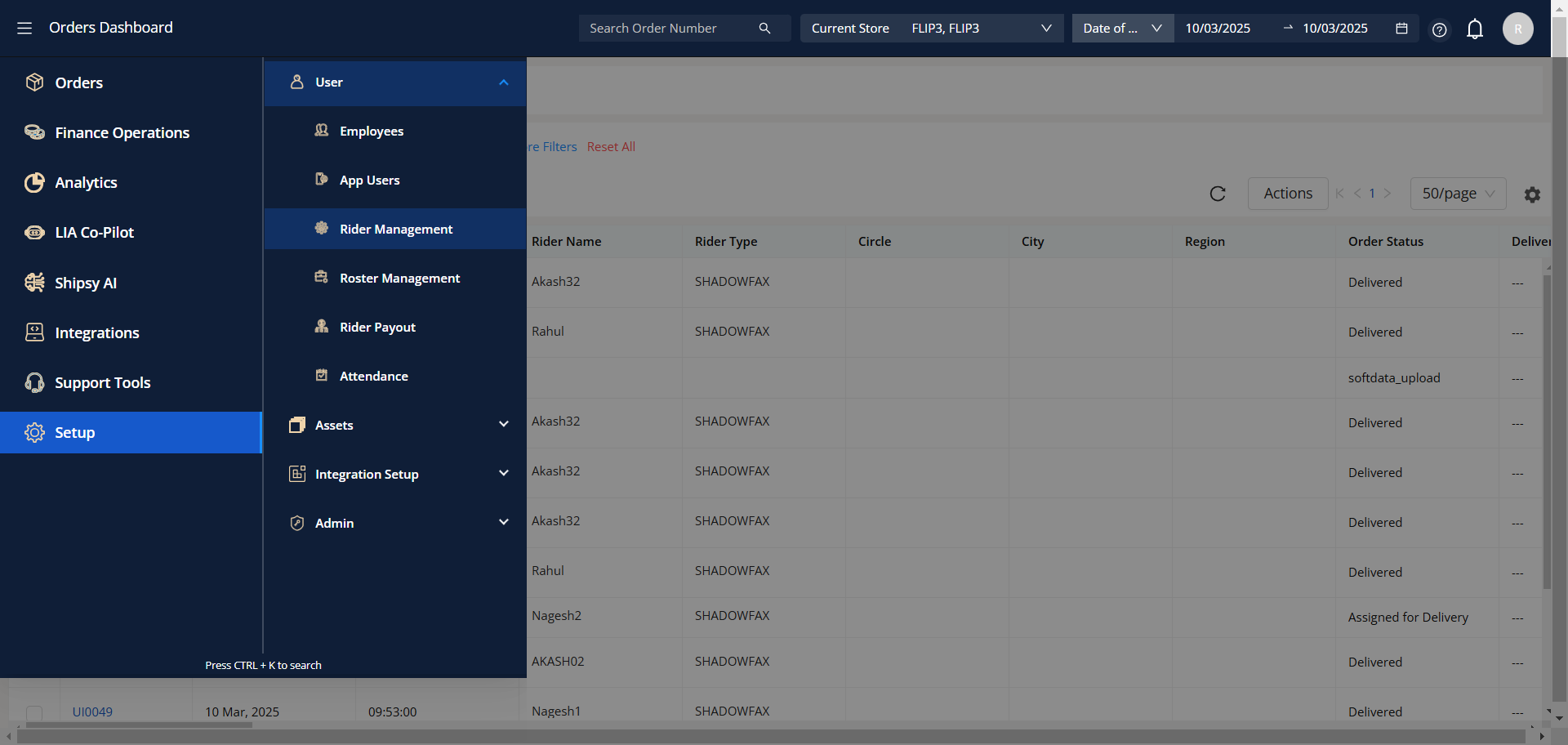Screen dimensions: 1568x745
Task: Click the App Users icon
Action: 322,180
